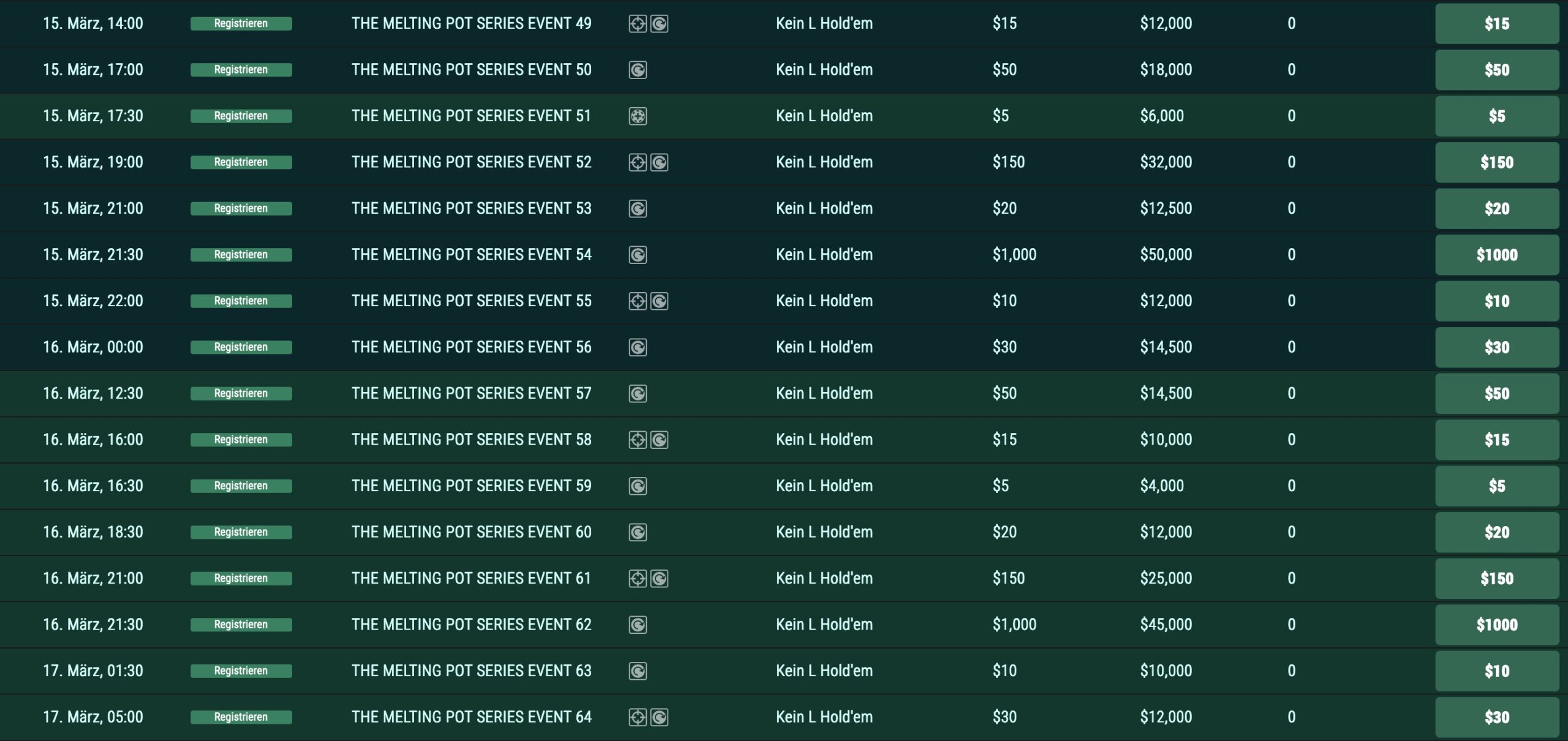Click the bounty crosshair icon on Event 49
The height and width of the screenshot is (741, 1568).
click(638, 24)
